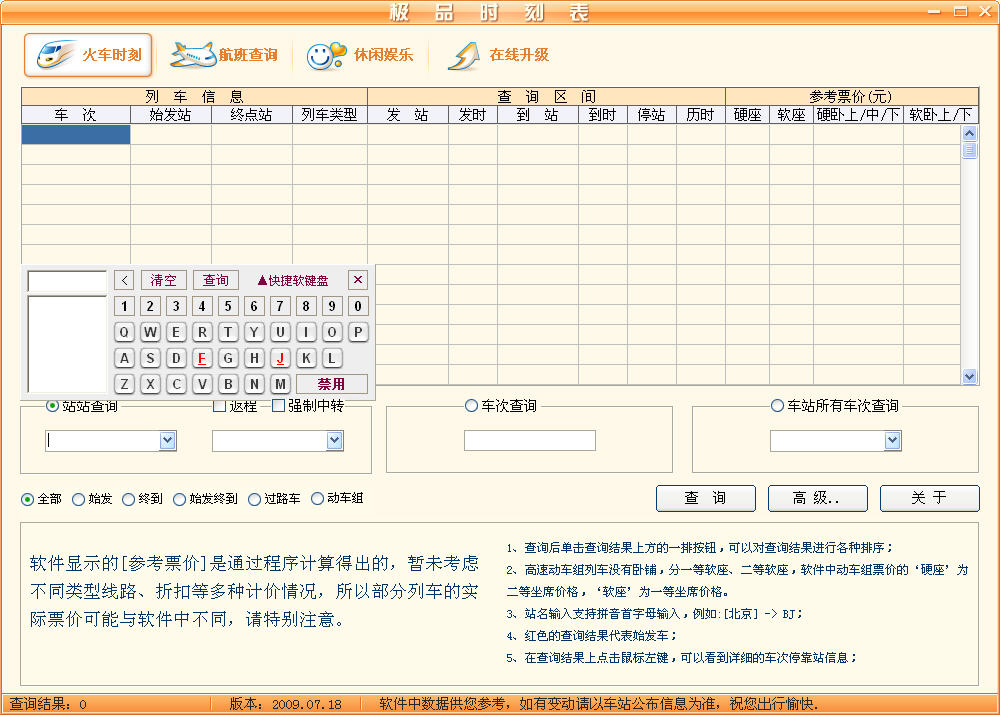1000x715 pixels.
Task: Select the 车次查询 radio button
Action: click(471, 406)
